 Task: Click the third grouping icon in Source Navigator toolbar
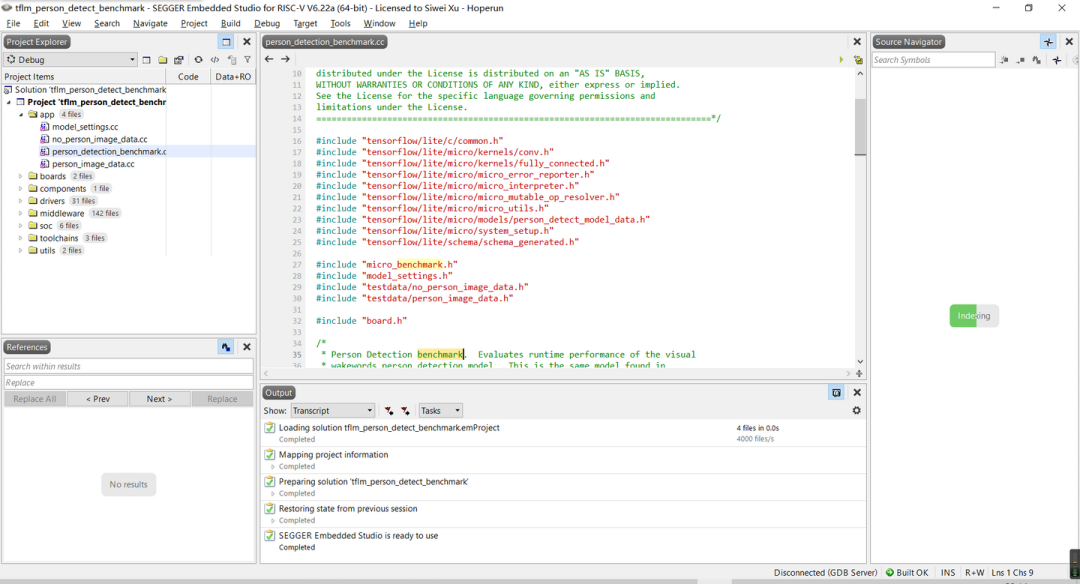click(x=1037, y=60)
